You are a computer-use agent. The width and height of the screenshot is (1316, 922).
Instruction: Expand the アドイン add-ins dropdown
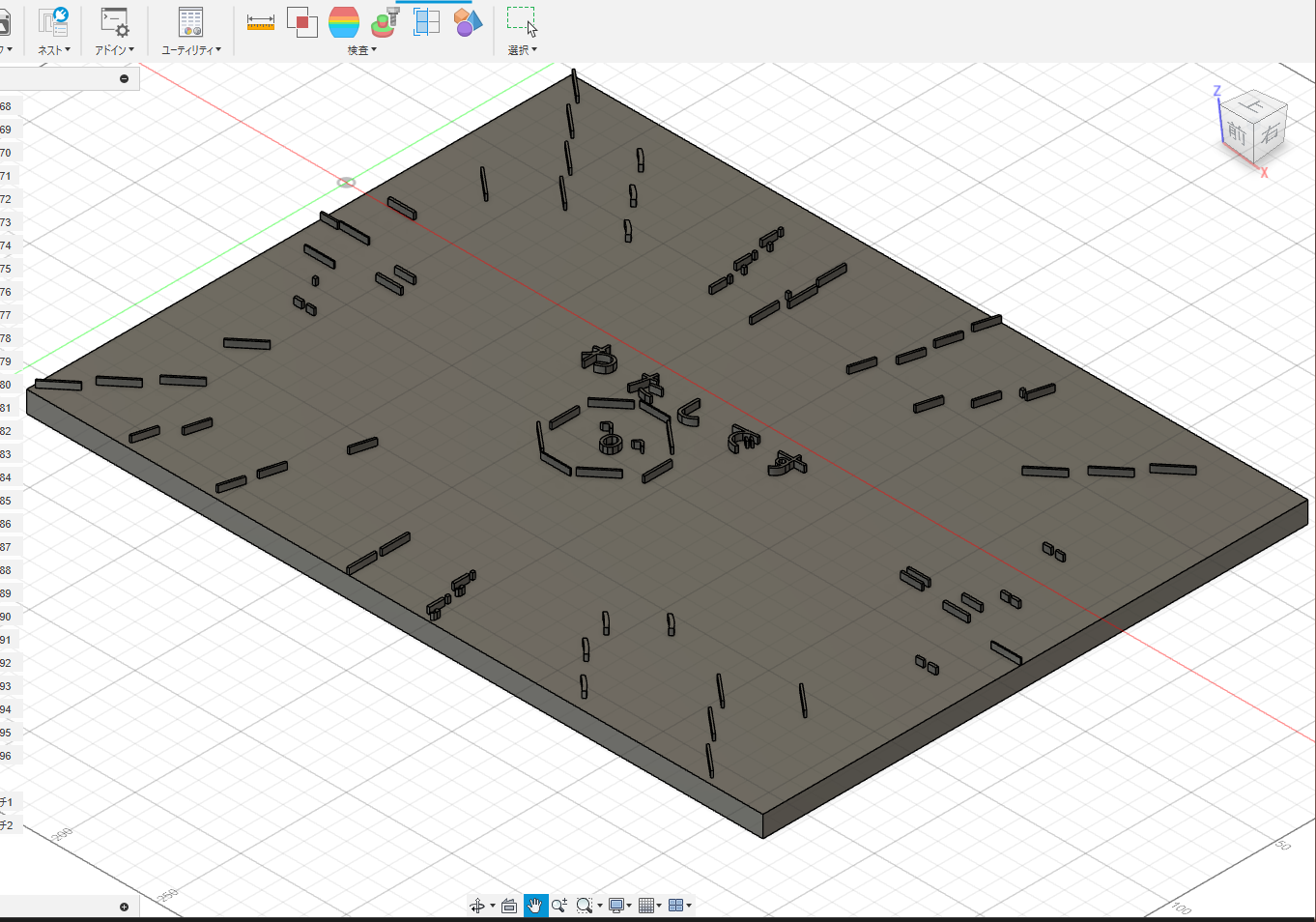click(114, 49)
